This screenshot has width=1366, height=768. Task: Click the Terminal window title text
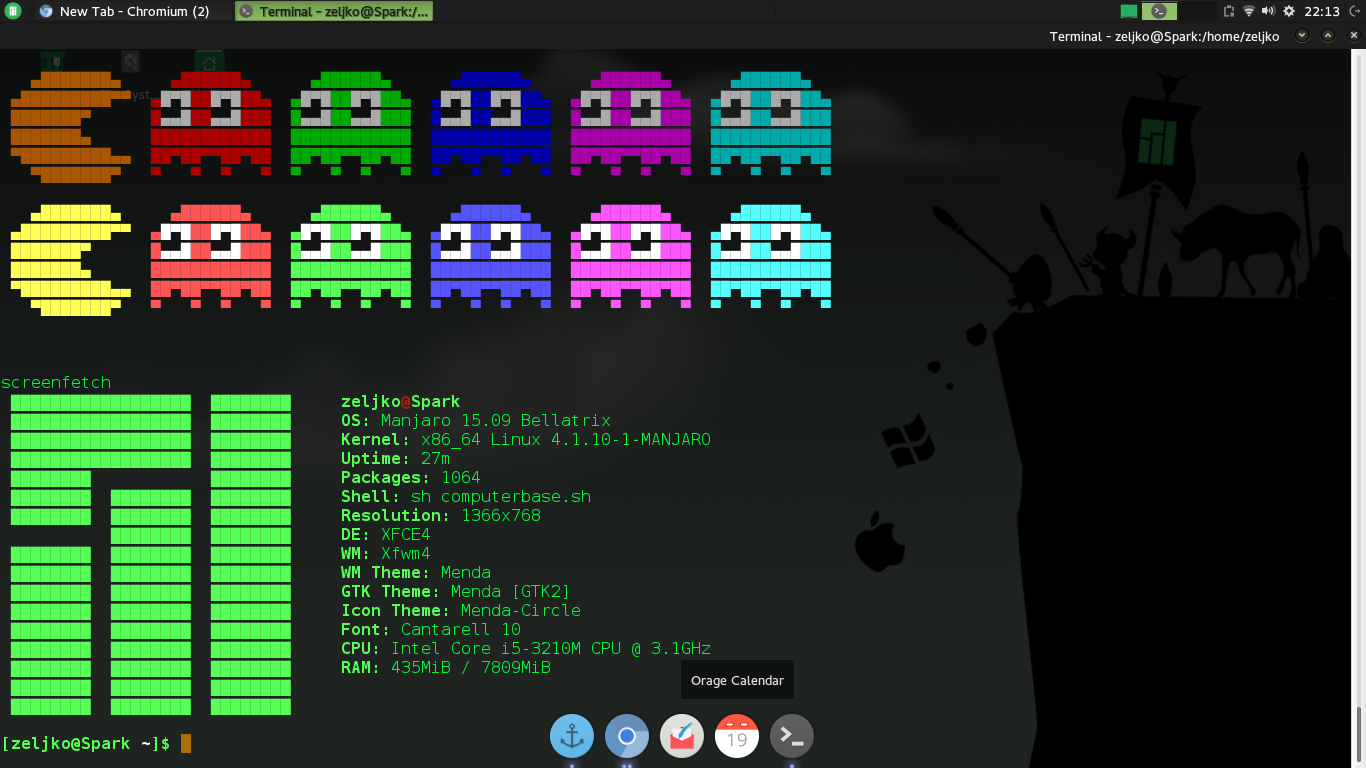coord(1164,36)
